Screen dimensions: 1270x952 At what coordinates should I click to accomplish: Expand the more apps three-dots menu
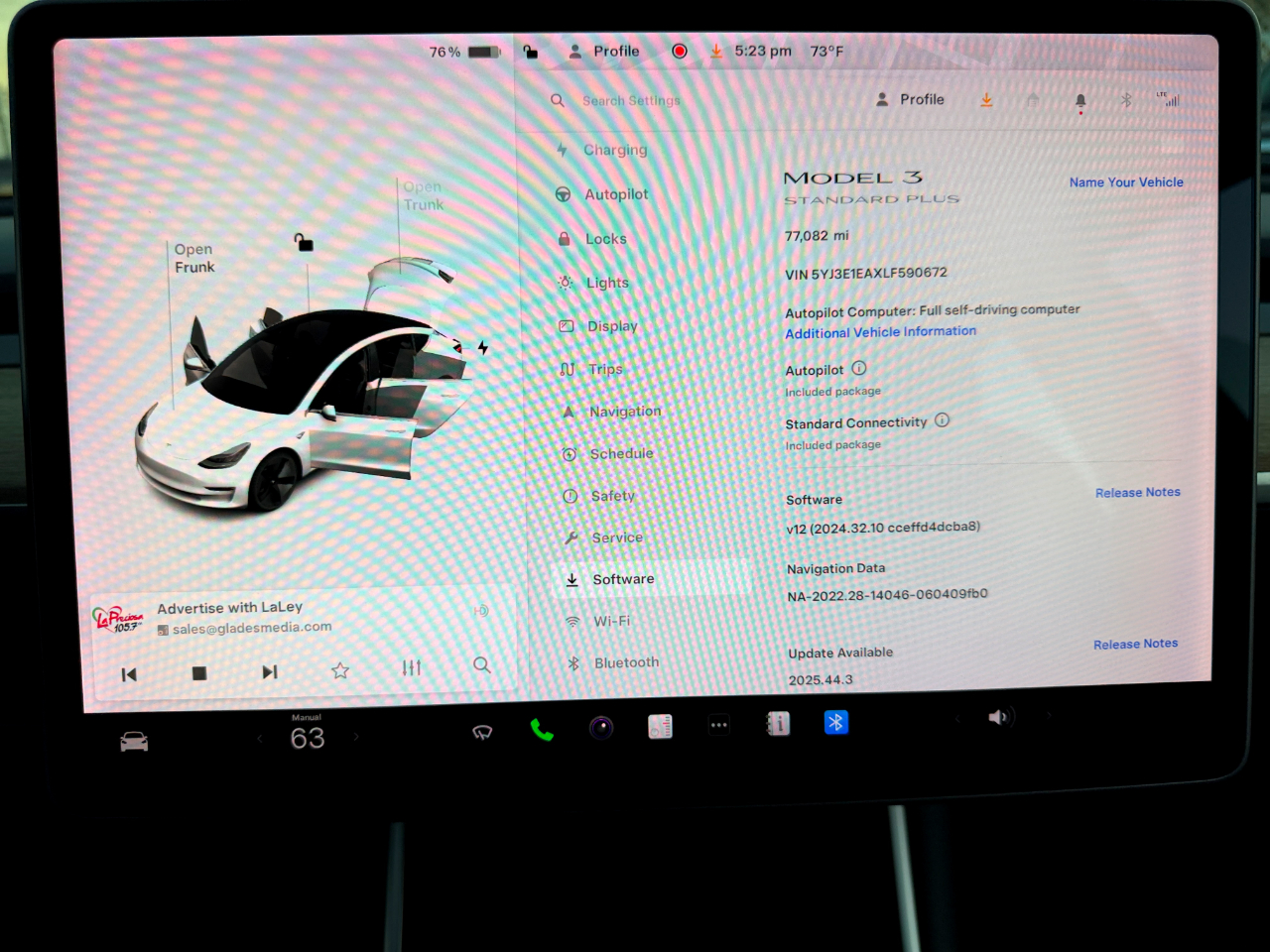(719, 725)
